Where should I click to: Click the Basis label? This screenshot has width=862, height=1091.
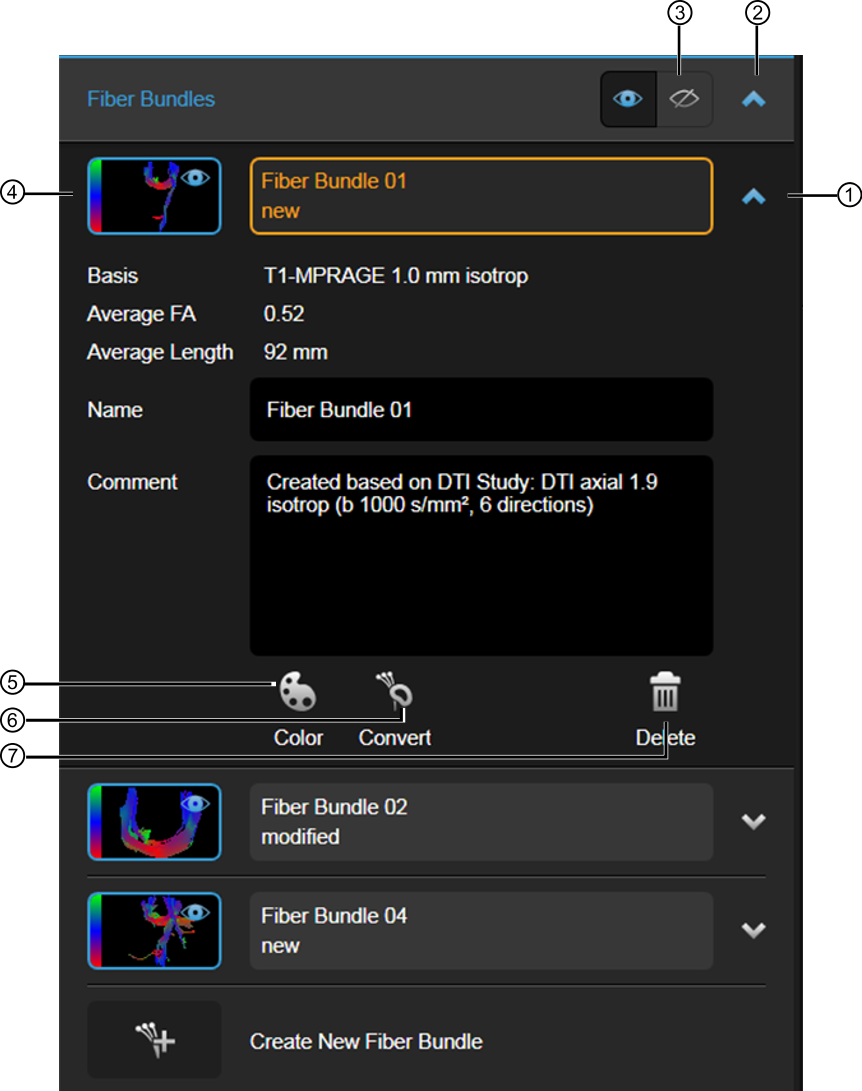(113, 276)
